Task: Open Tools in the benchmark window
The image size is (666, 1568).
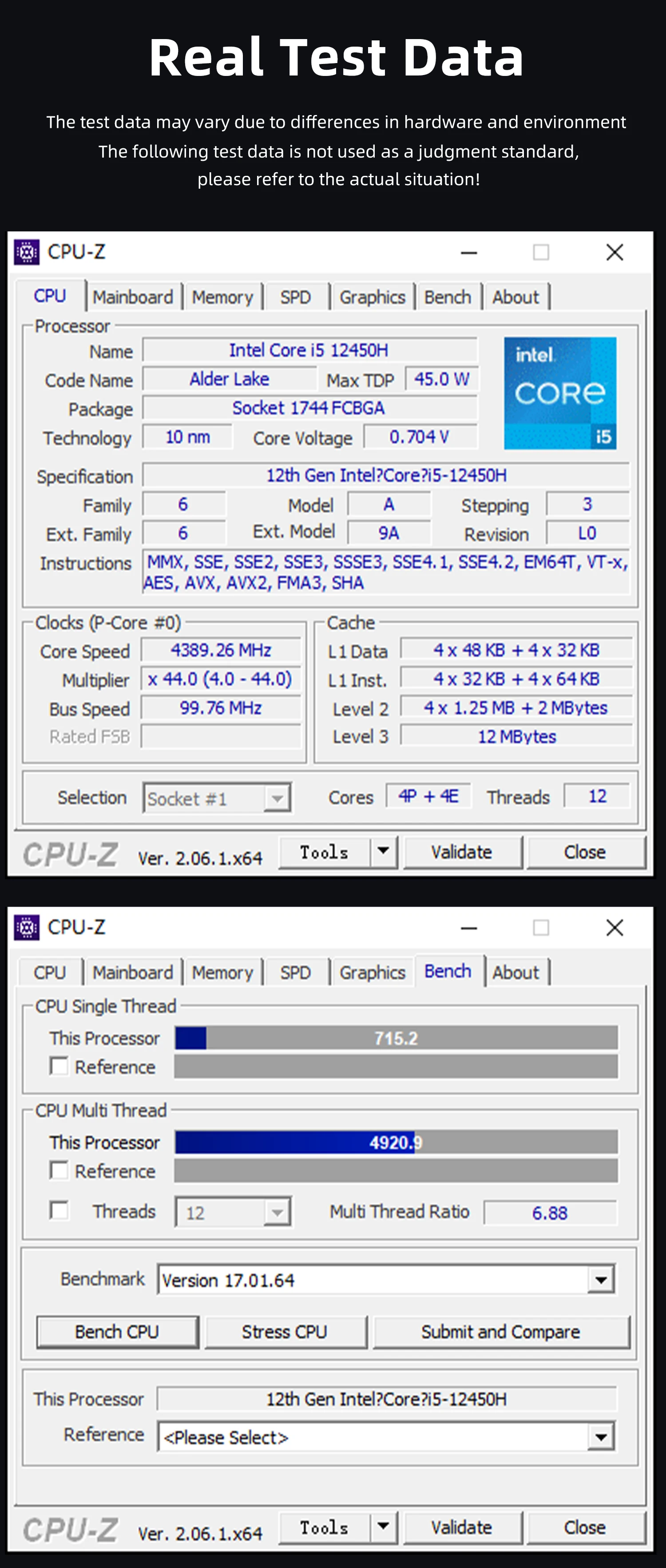Action: [x=325, y=1527]
